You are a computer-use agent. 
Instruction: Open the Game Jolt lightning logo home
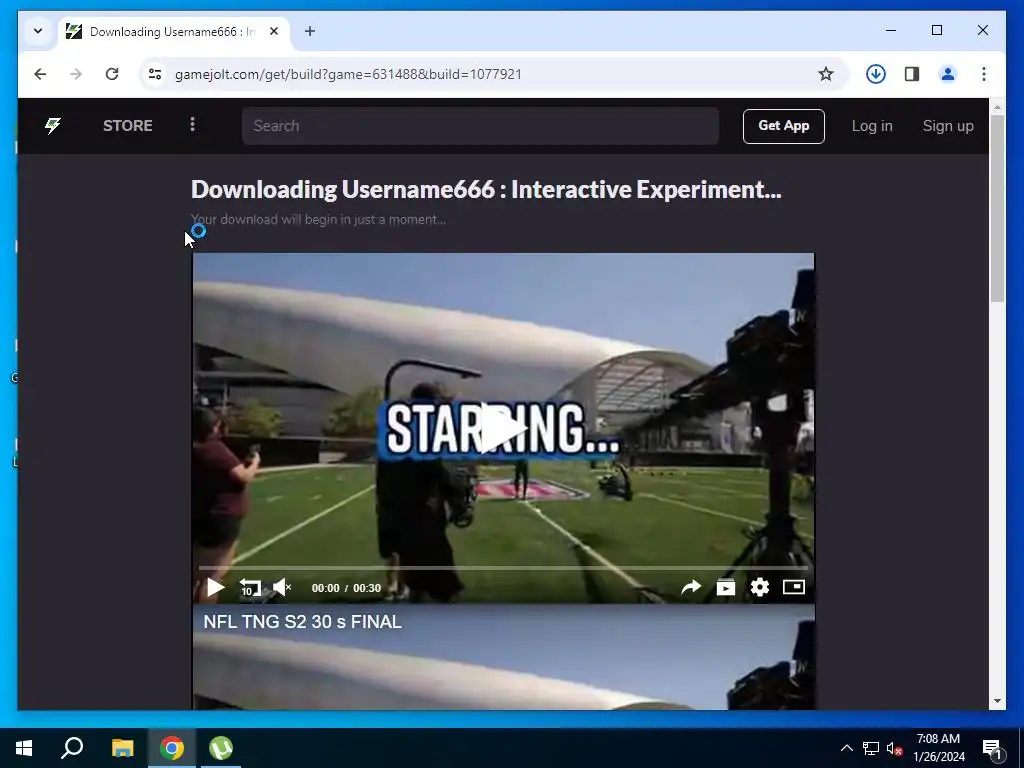pos(52,125)
